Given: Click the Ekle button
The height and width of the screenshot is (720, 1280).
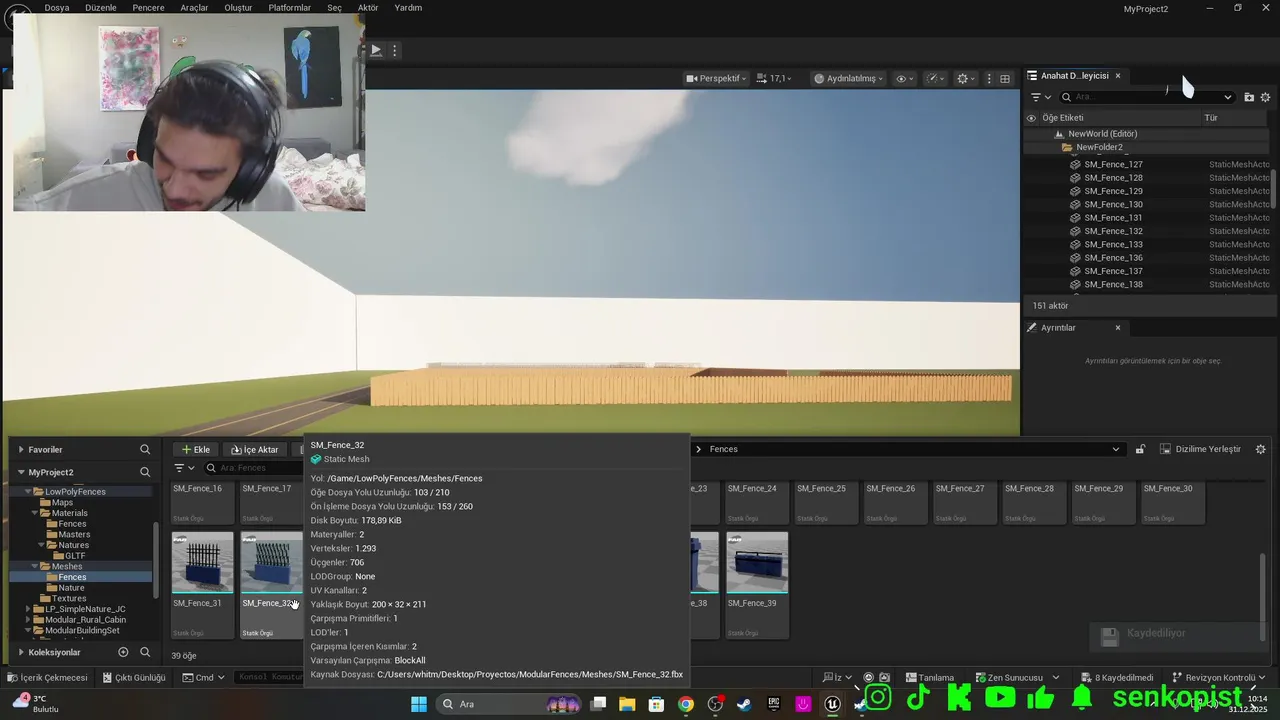Looking at the screenshot, I should [x=196, y=450].
